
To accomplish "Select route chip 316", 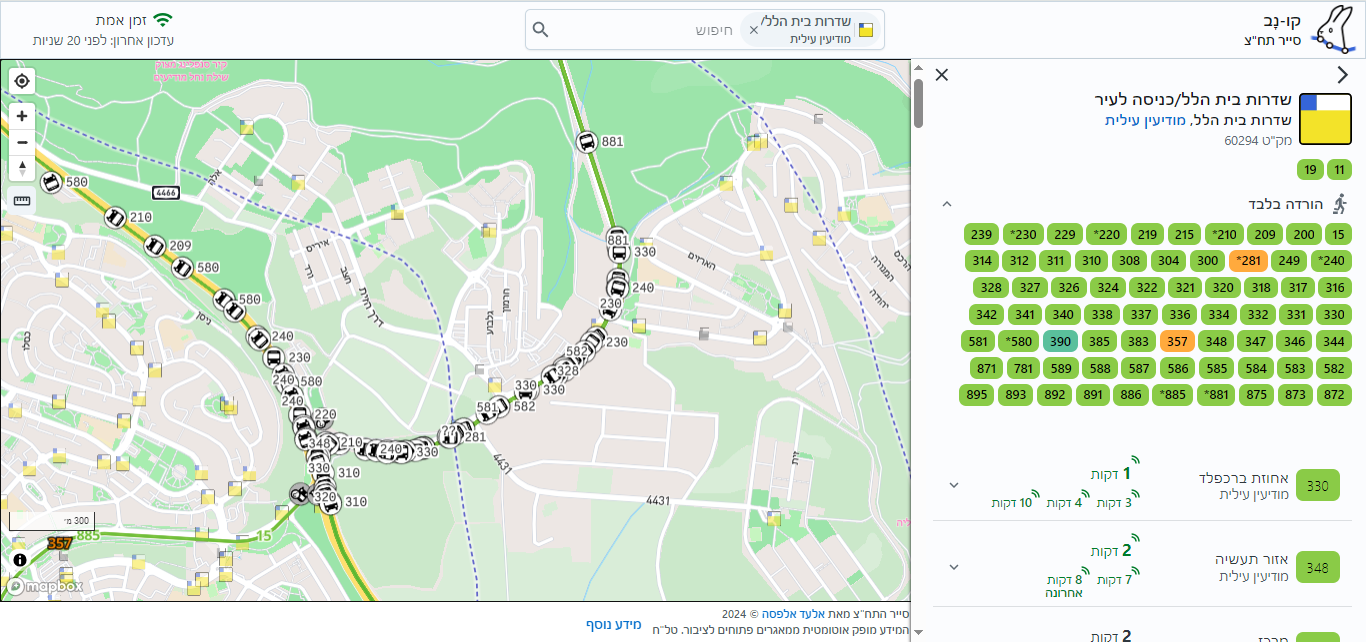I will click(1334, 288).
